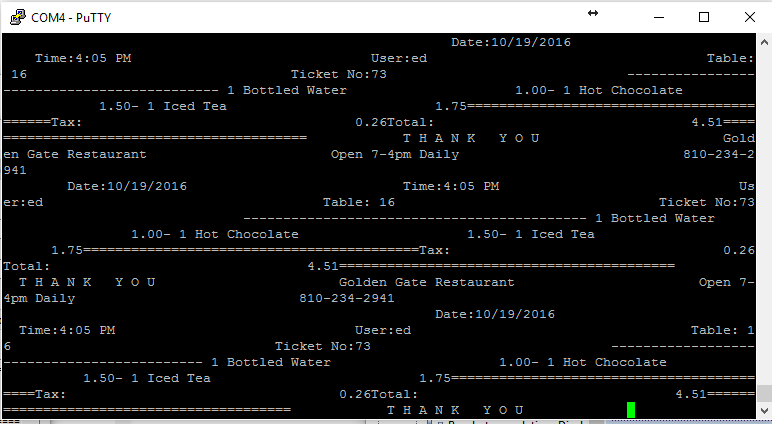The height and width of the screenshot is (424, 772).
Task: Maximize the PuTTY window
Action: (x=704, y=17)
